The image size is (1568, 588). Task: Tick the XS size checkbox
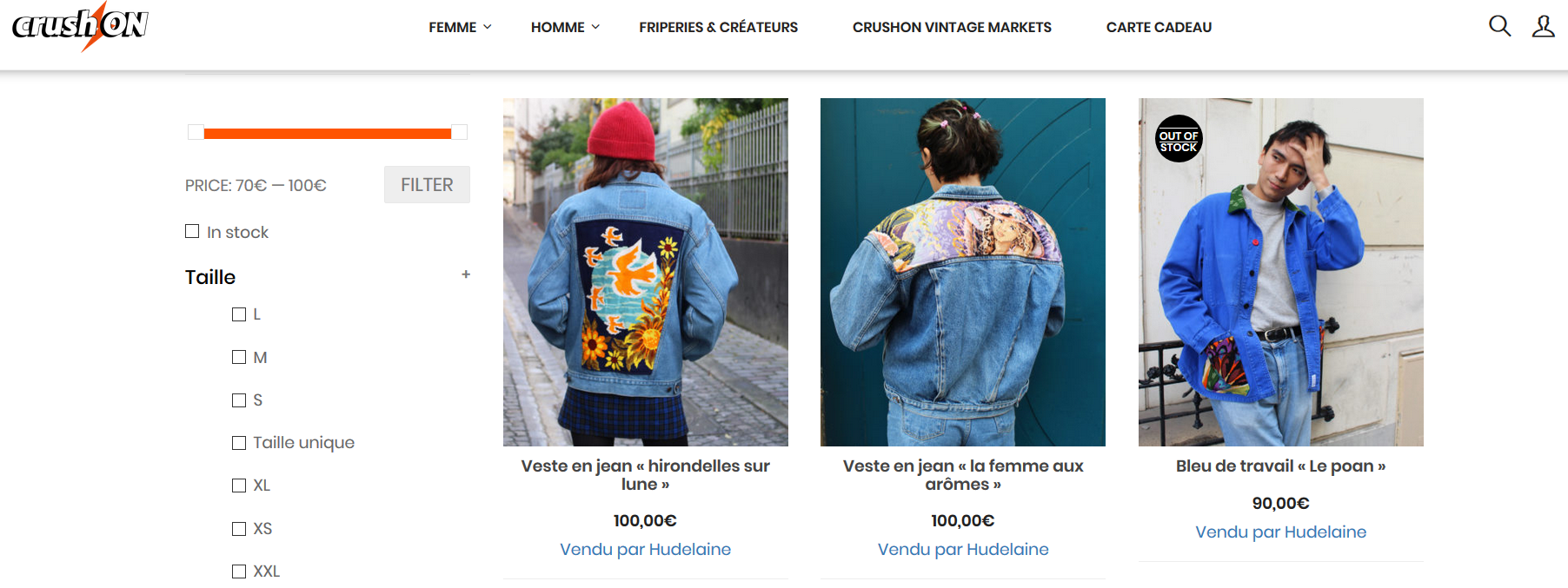click(239, 528)
